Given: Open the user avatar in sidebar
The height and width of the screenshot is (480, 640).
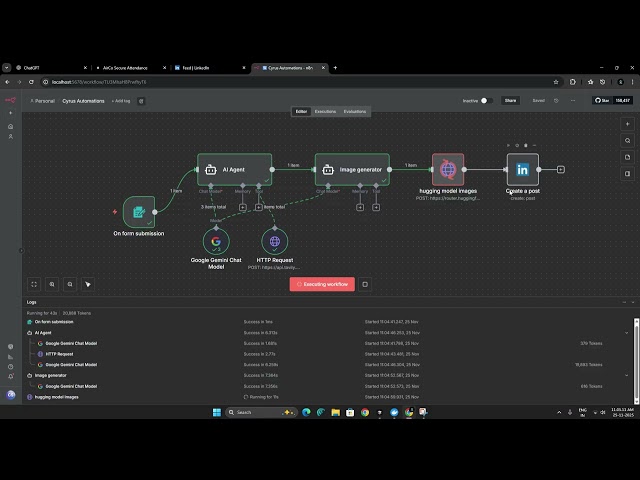Looking at the screenshot, I should click(11, 395).
